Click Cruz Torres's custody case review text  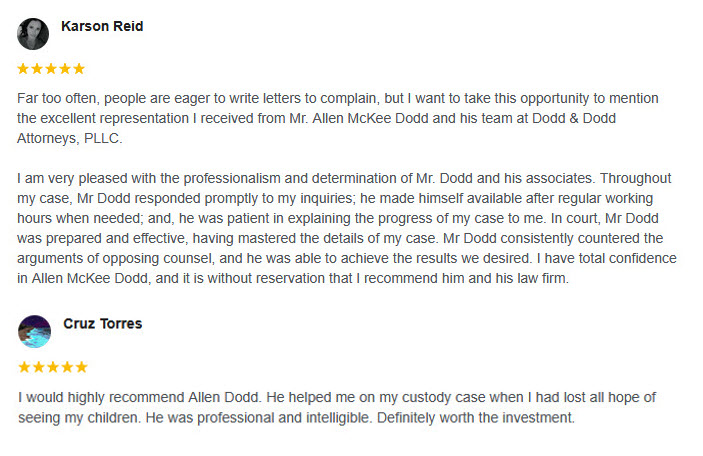point(337,407)
